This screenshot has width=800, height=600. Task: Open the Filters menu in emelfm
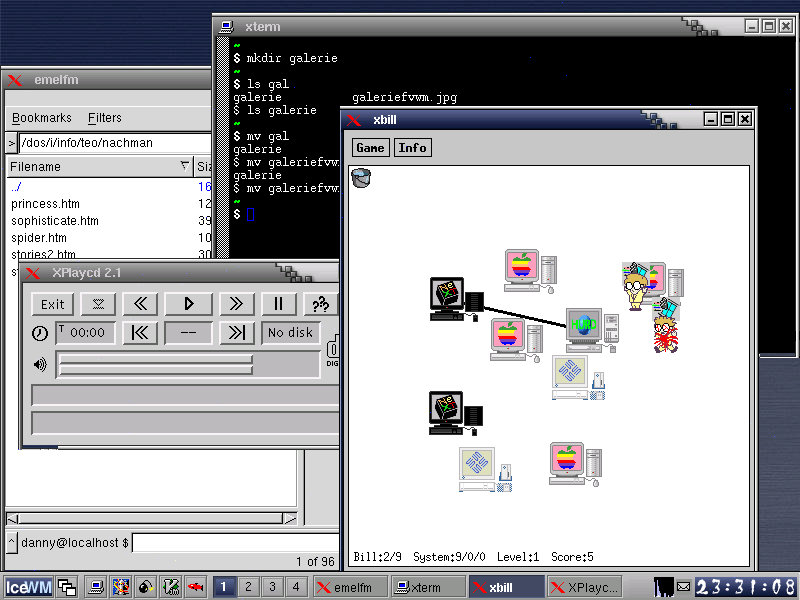(105, 118)
